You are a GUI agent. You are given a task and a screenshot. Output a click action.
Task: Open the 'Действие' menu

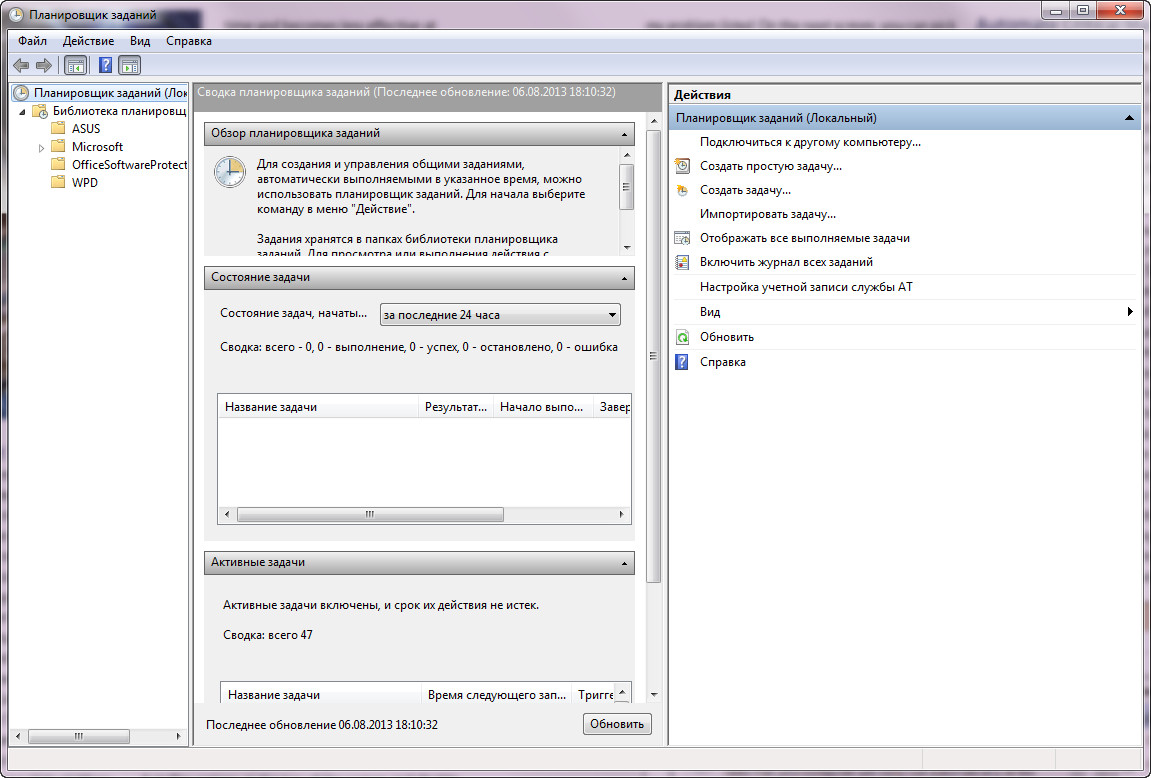(88, 41)
